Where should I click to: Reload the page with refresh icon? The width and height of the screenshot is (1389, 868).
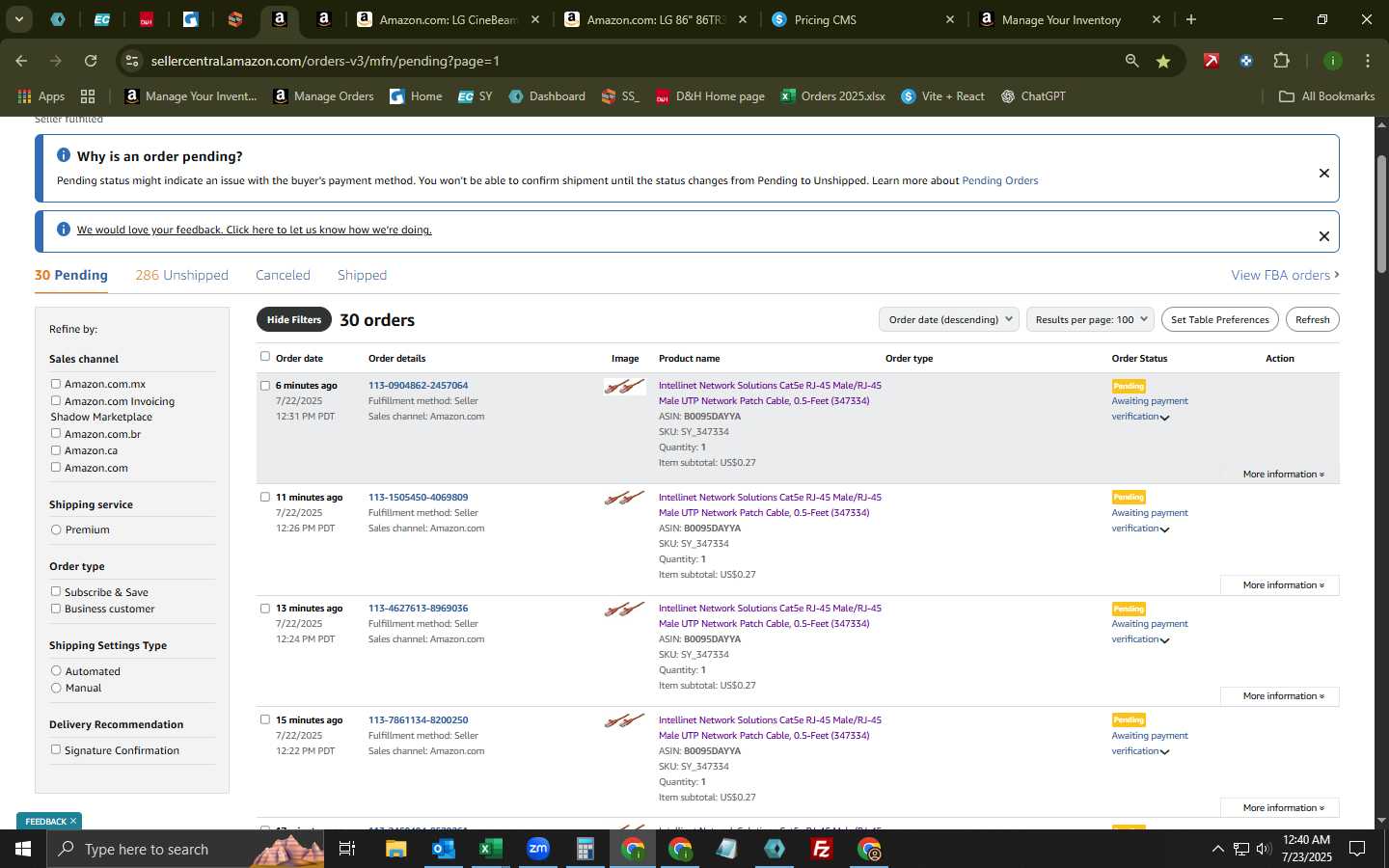(x=91, y=61)
